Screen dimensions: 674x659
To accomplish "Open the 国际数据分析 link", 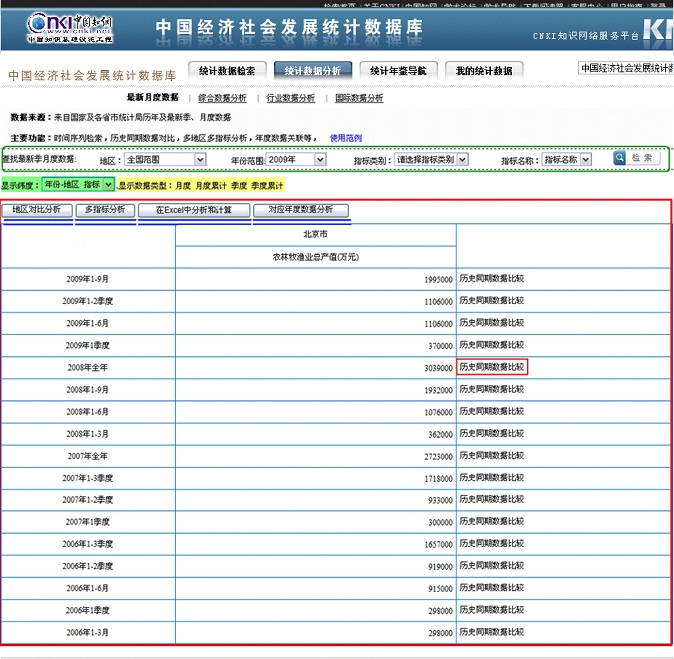I will click(x=359, y=99).
